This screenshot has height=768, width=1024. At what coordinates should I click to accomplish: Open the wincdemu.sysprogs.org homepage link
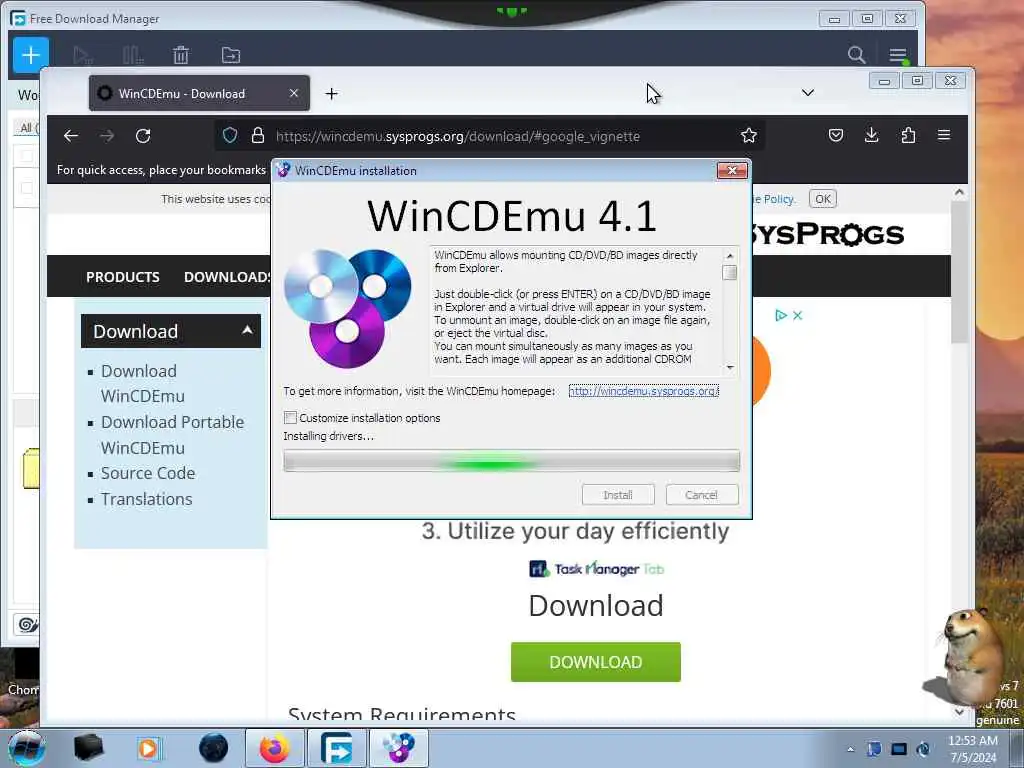point(643,391)
